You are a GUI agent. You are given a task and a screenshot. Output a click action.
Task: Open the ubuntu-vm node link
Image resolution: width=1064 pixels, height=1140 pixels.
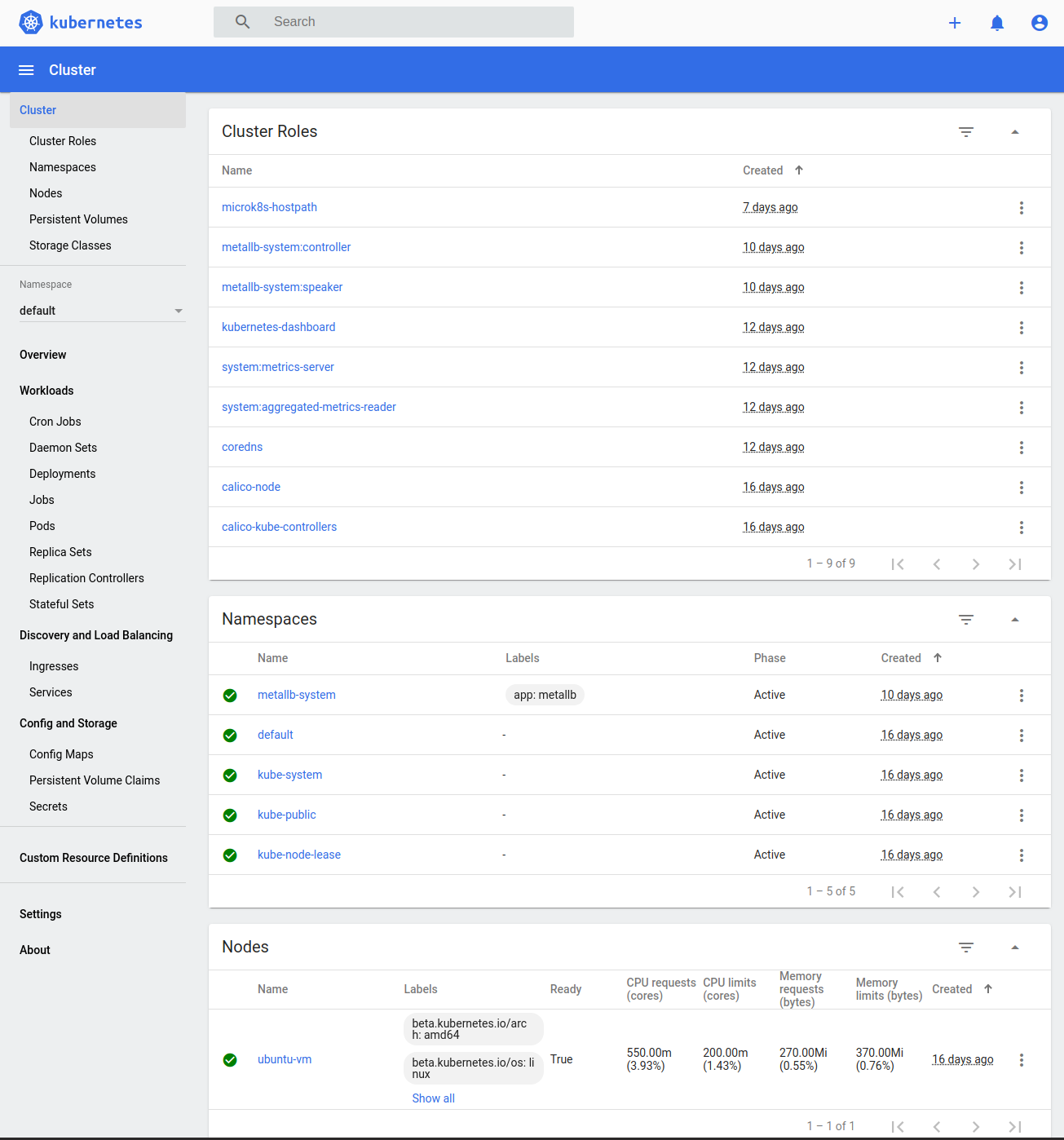(x=285, y=1059)
